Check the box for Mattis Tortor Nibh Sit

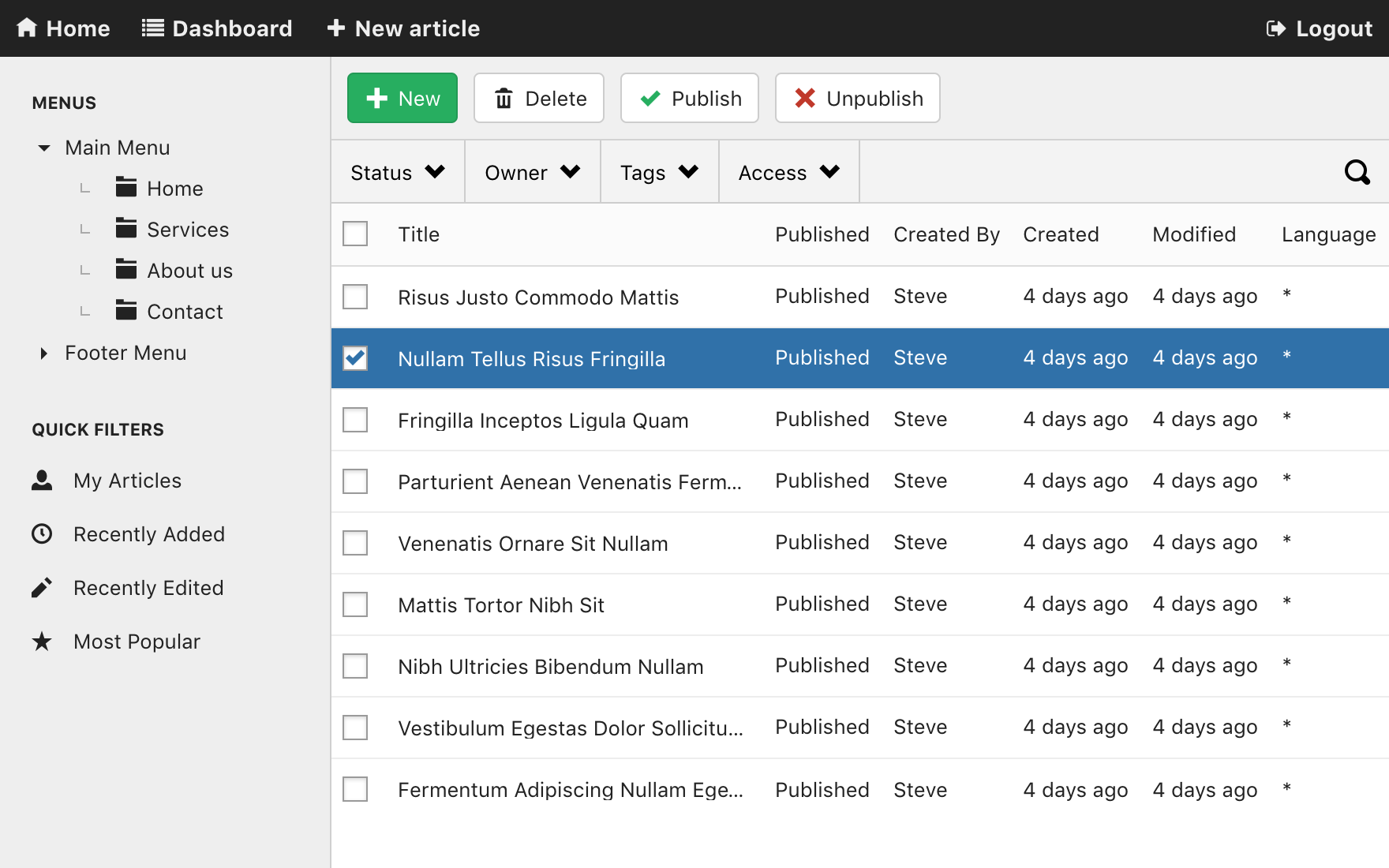click(355, 604)
